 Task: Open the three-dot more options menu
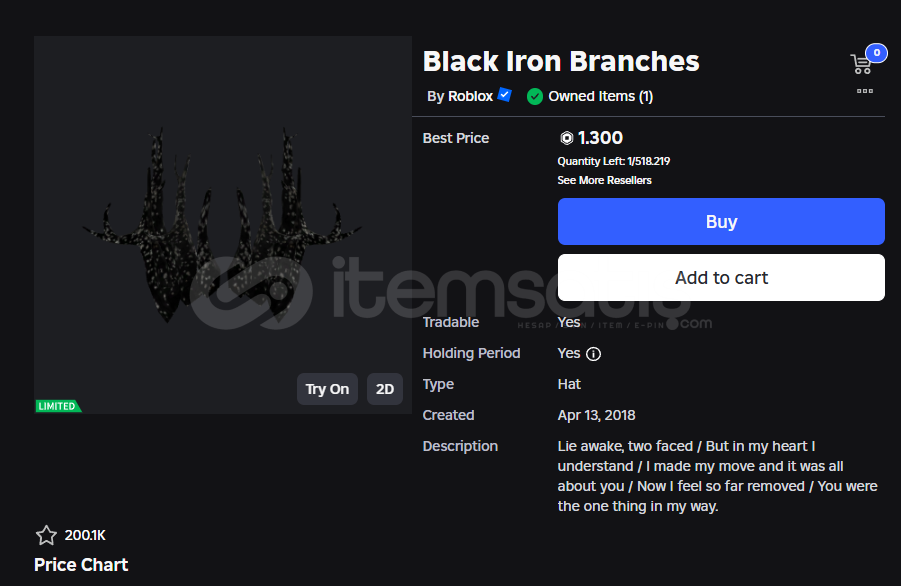(865, 91)
